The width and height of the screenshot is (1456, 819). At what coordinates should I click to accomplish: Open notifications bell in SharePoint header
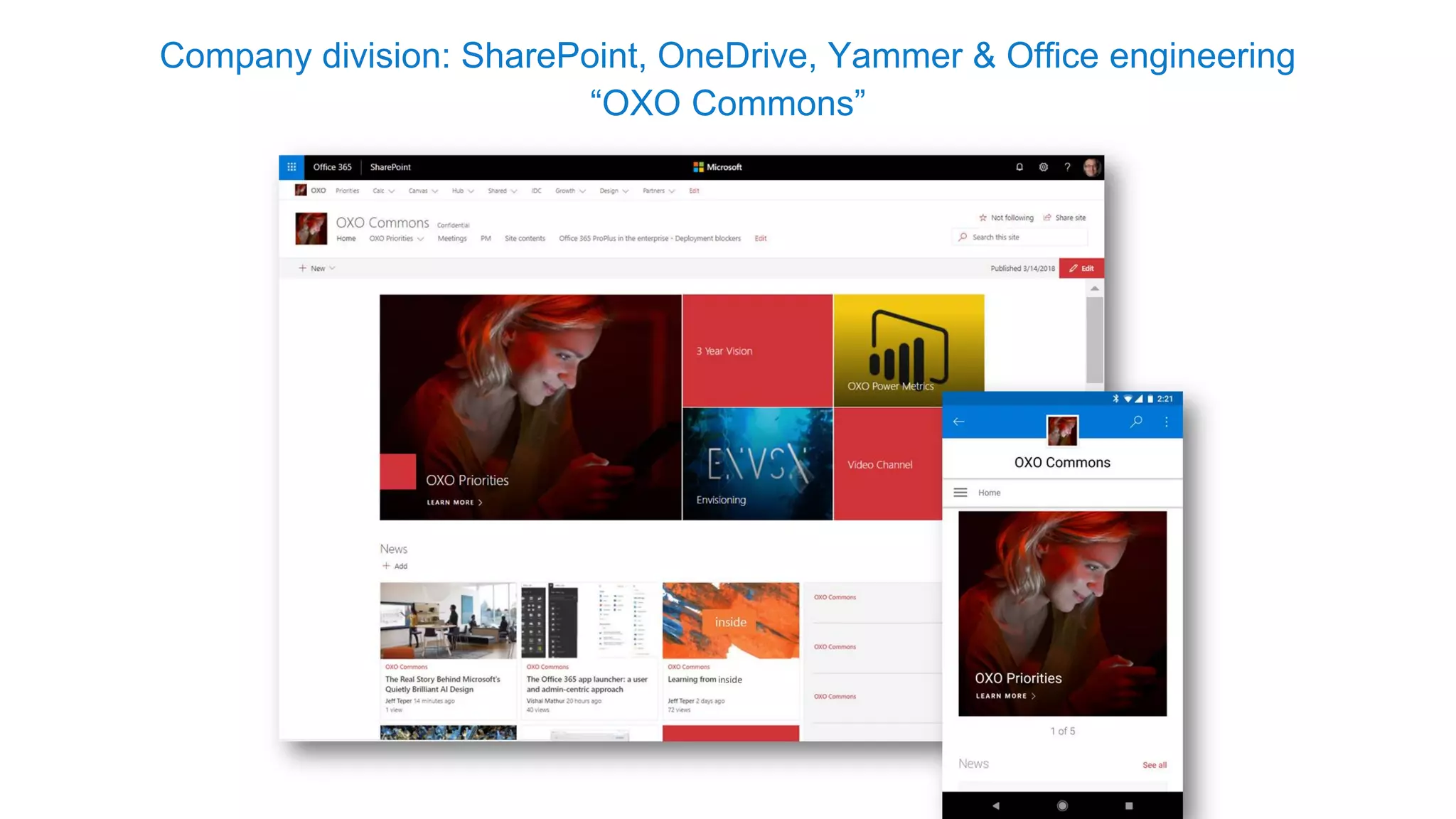click(1019, 167)
